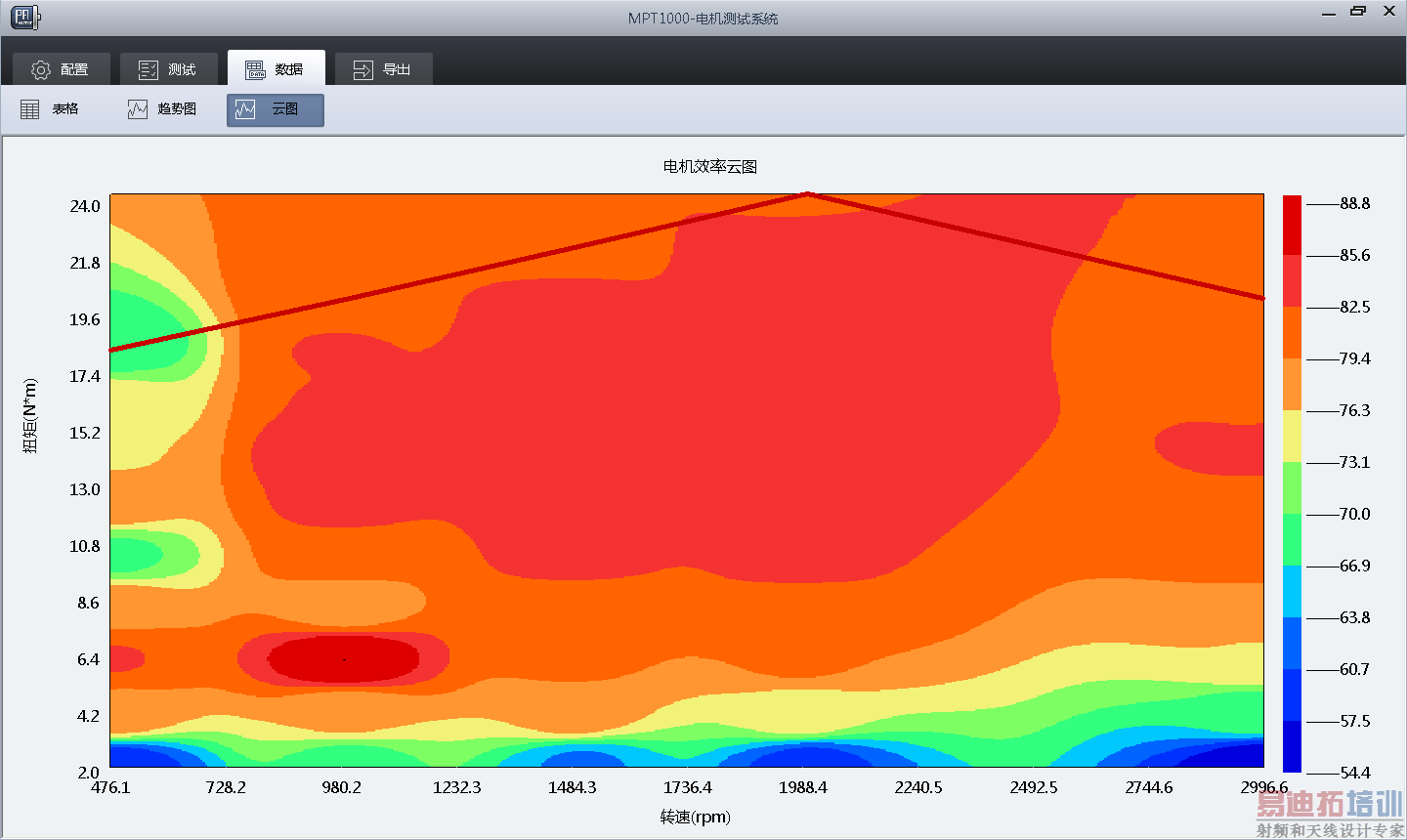The image size is (1407, 840).
Task: Click the 2744.6 x-axis tick value
Action: (1149, 787)
